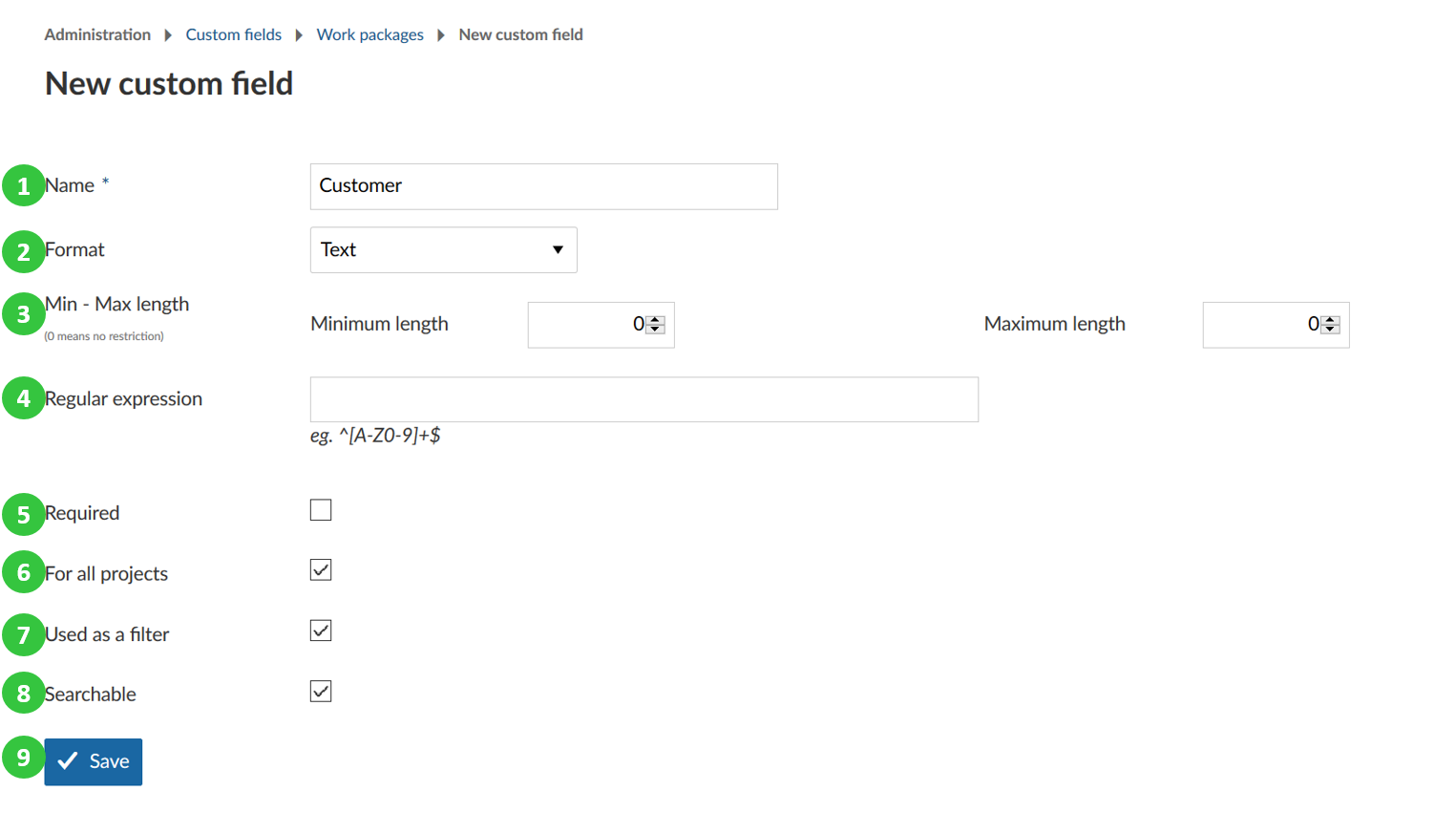The image size is (1456, 834).
Task: Open the Work packages breadcrumb link
Action: (x=369, y=34)
